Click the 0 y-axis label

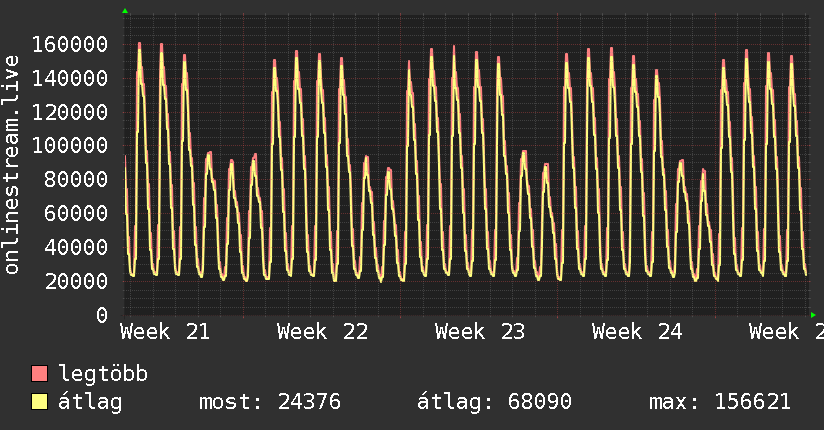[x=102, y=315]
